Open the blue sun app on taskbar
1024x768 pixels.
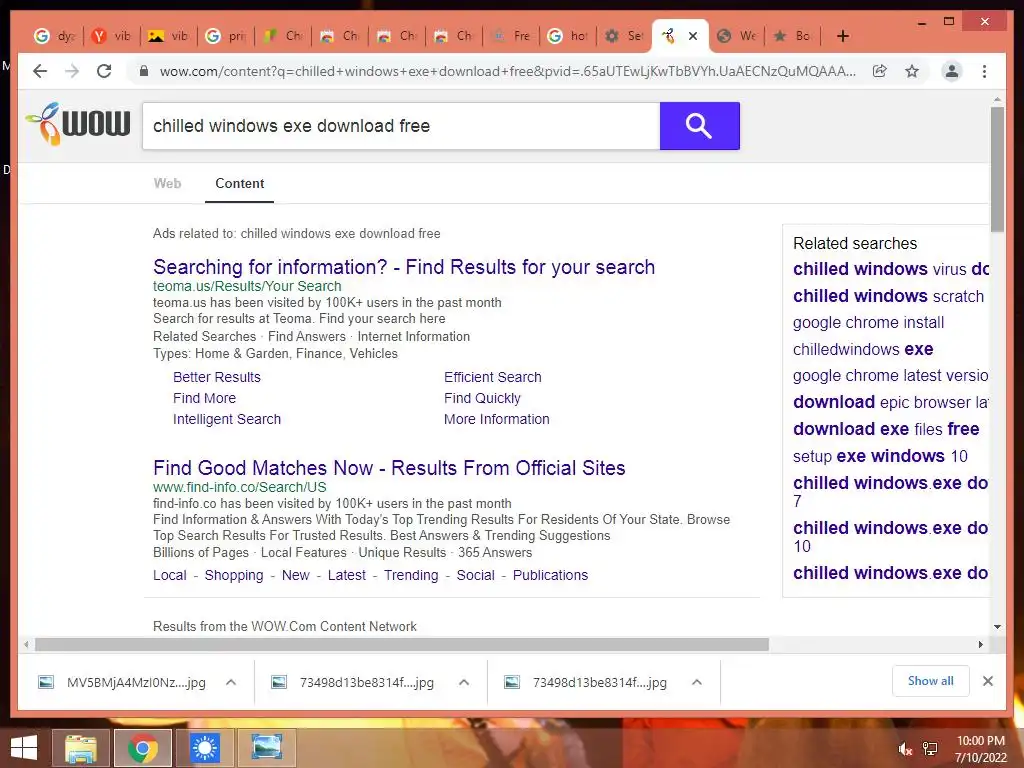click(204, 748)
